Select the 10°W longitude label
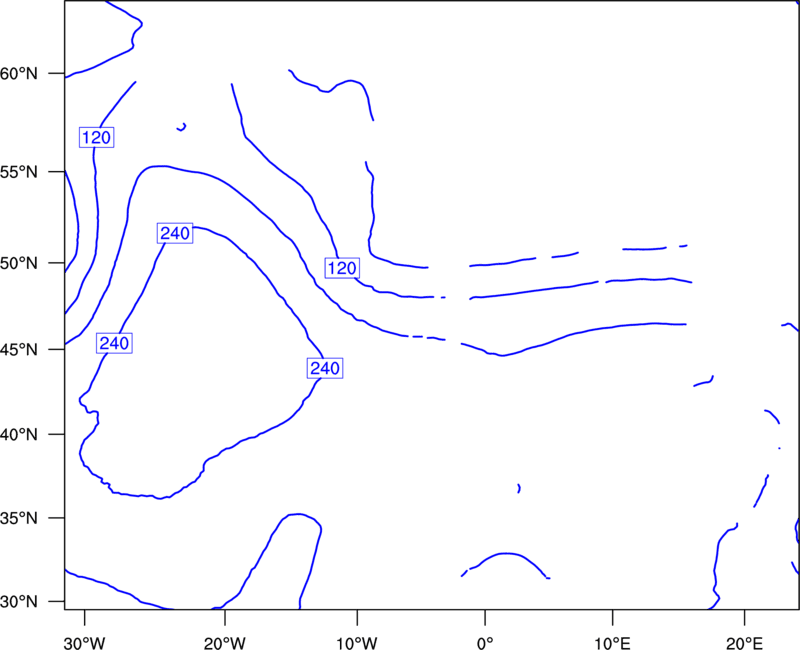Screen dimensions: 800x650 pos(357,643)
